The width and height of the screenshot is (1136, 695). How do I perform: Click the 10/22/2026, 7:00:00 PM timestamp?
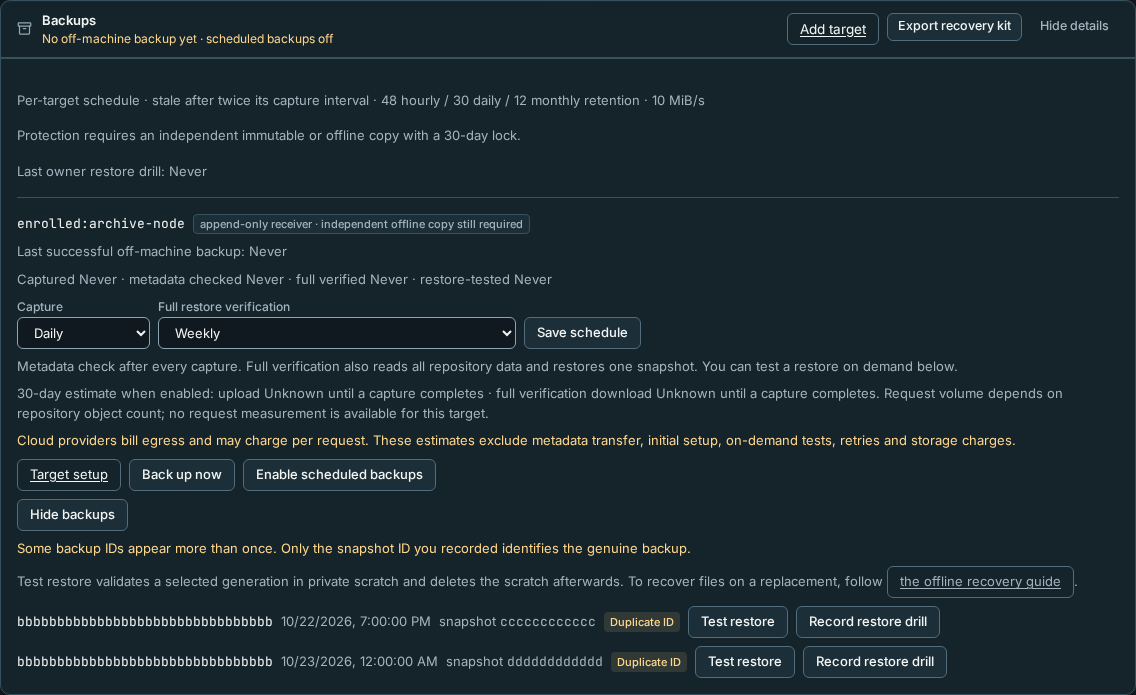tap(356, 622)
